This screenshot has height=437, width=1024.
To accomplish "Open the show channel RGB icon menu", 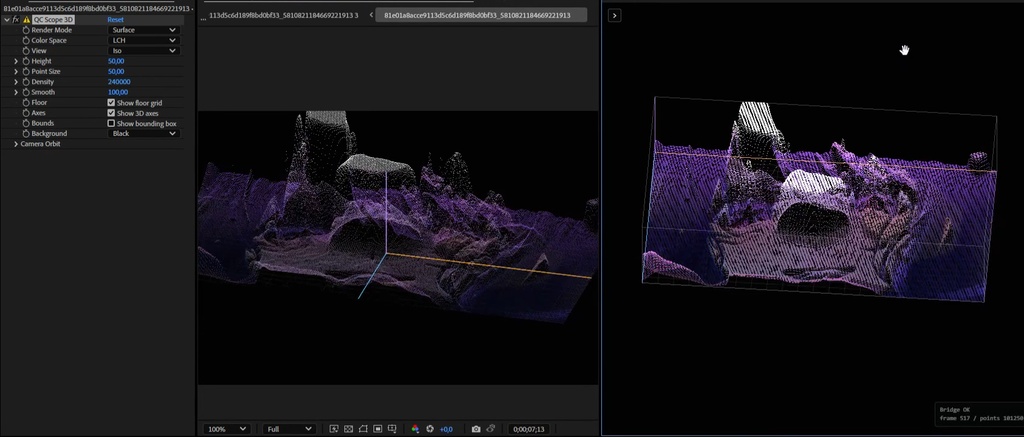I will pos(415,429).
